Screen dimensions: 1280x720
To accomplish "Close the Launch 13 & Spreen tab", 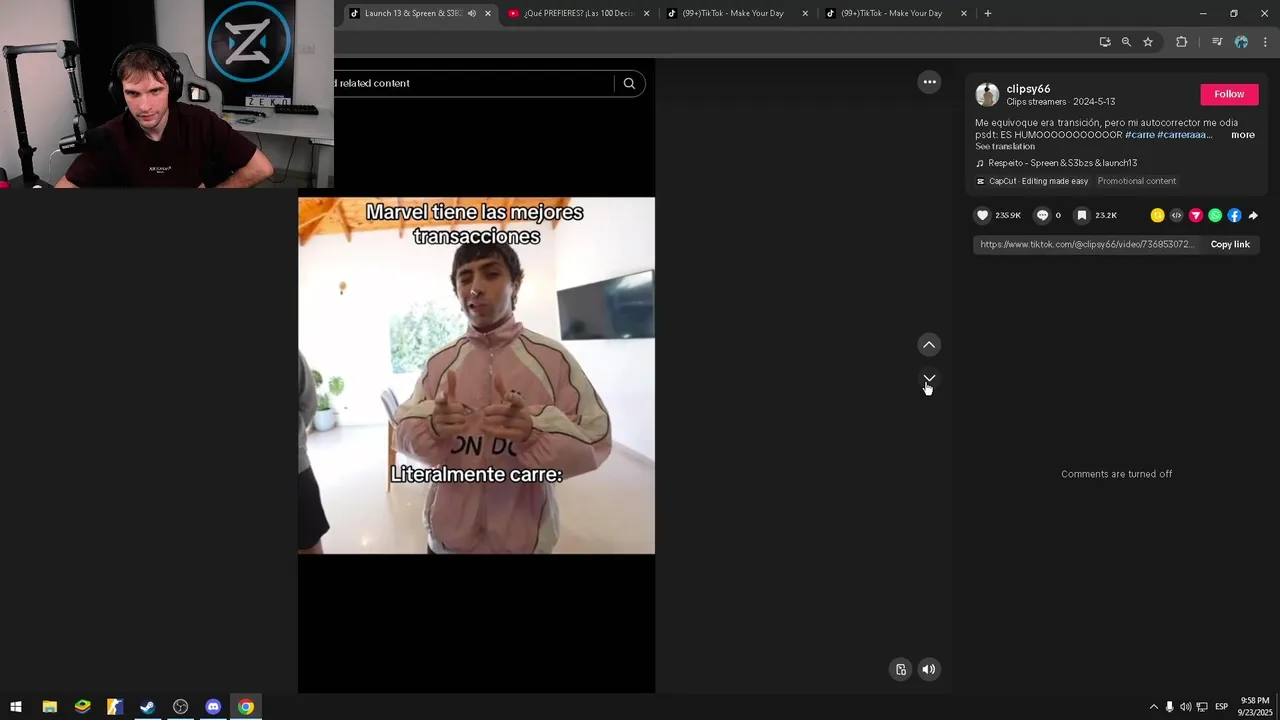I will 488,13.
